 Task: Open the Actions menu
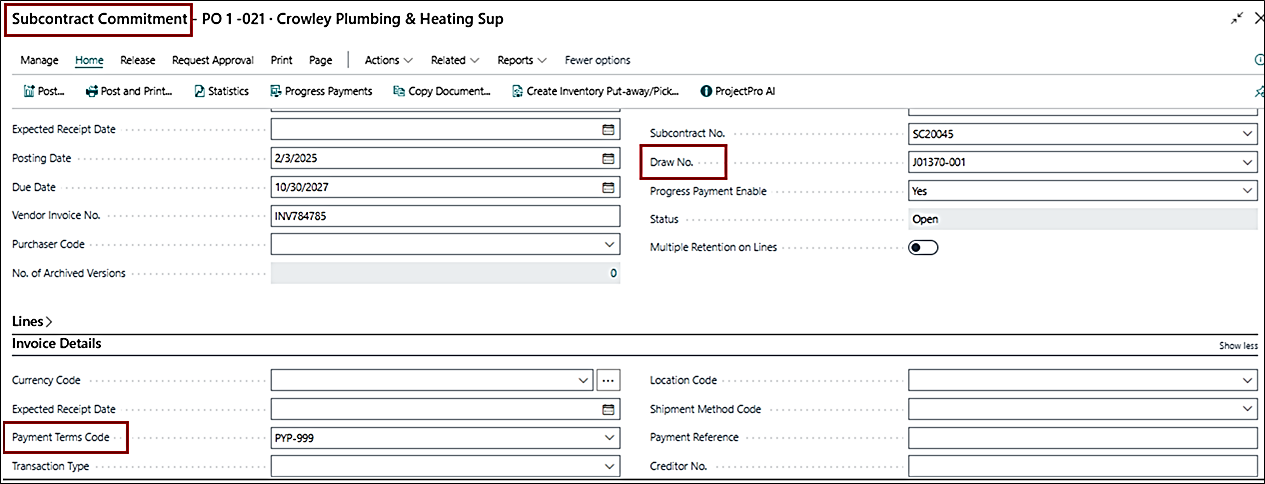389,60
